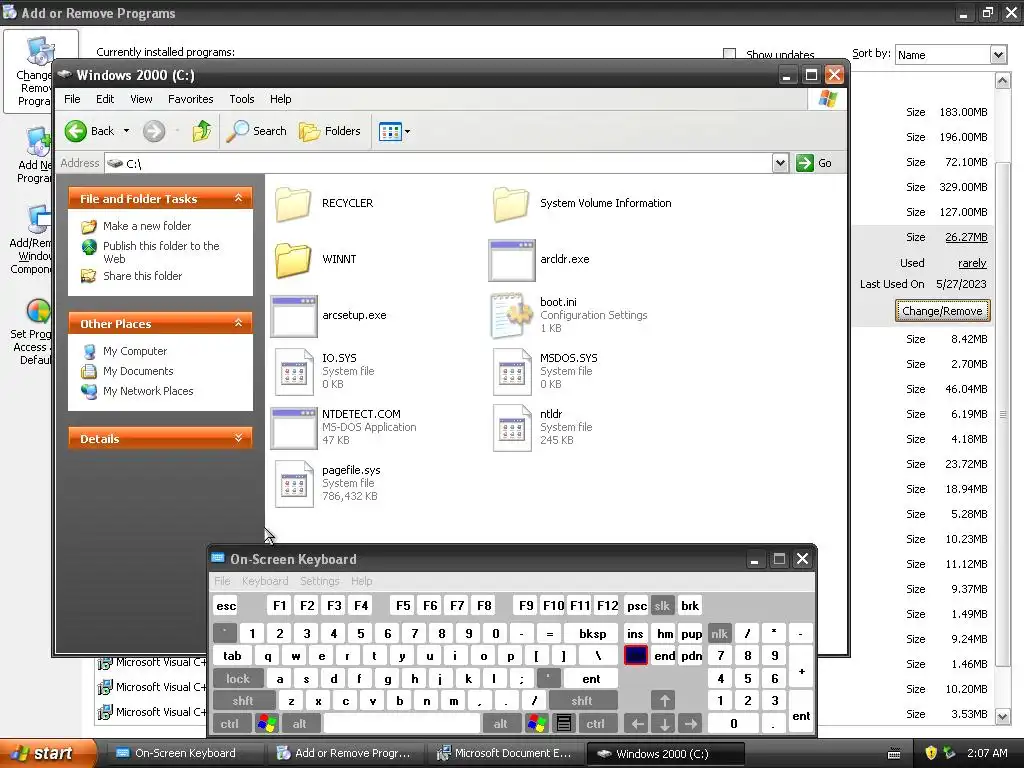Open the File menu in Explorer

[x=72, y=99]
